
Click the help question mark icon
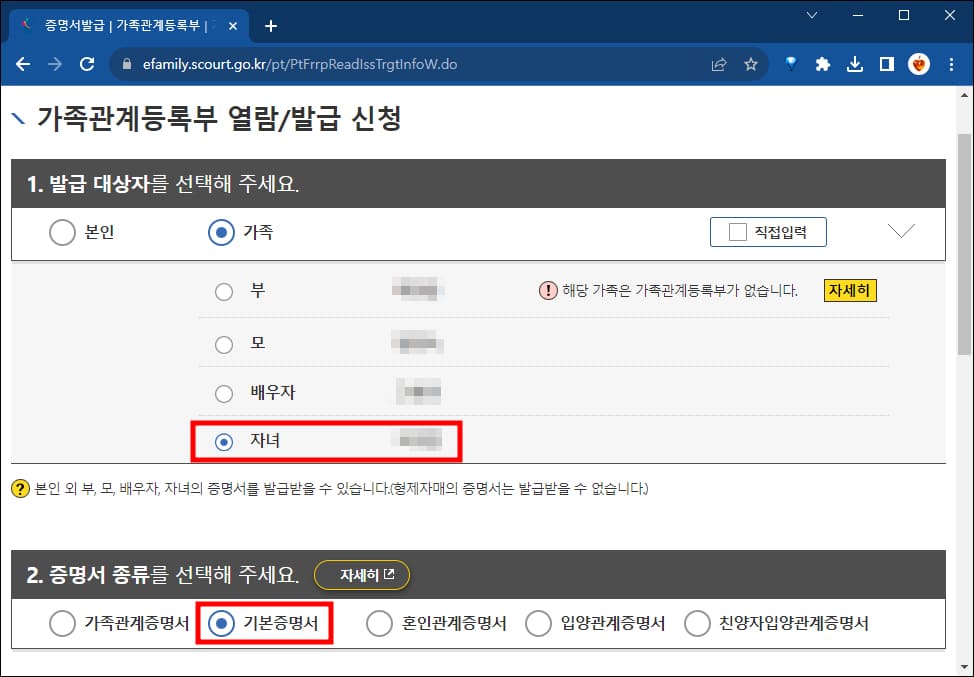pyautogui.click(x=22, y=488)
